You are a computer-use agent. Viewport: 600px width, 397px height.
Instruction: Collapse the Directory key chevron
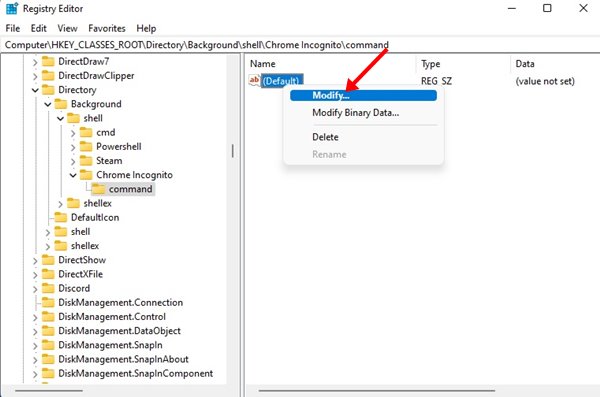point(35,90)
